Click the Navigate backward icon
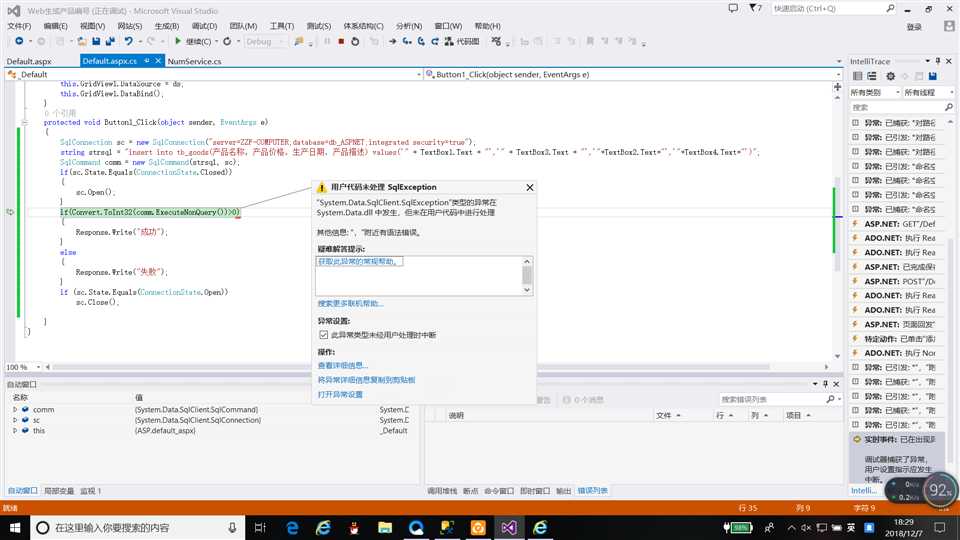 [x=19, y=41]
